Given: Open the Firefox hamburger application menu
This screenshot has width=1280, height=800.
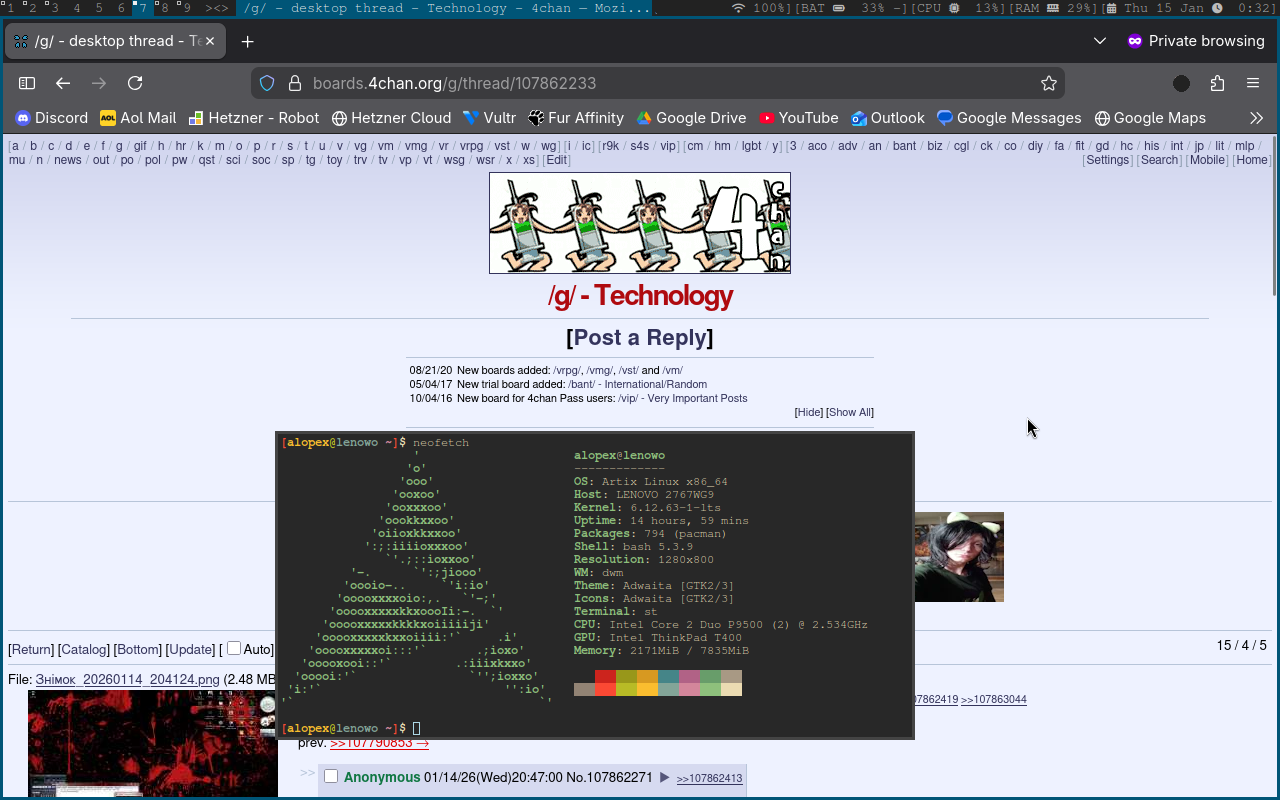Looking at the screenshot, I should [x=1253, y=83].
